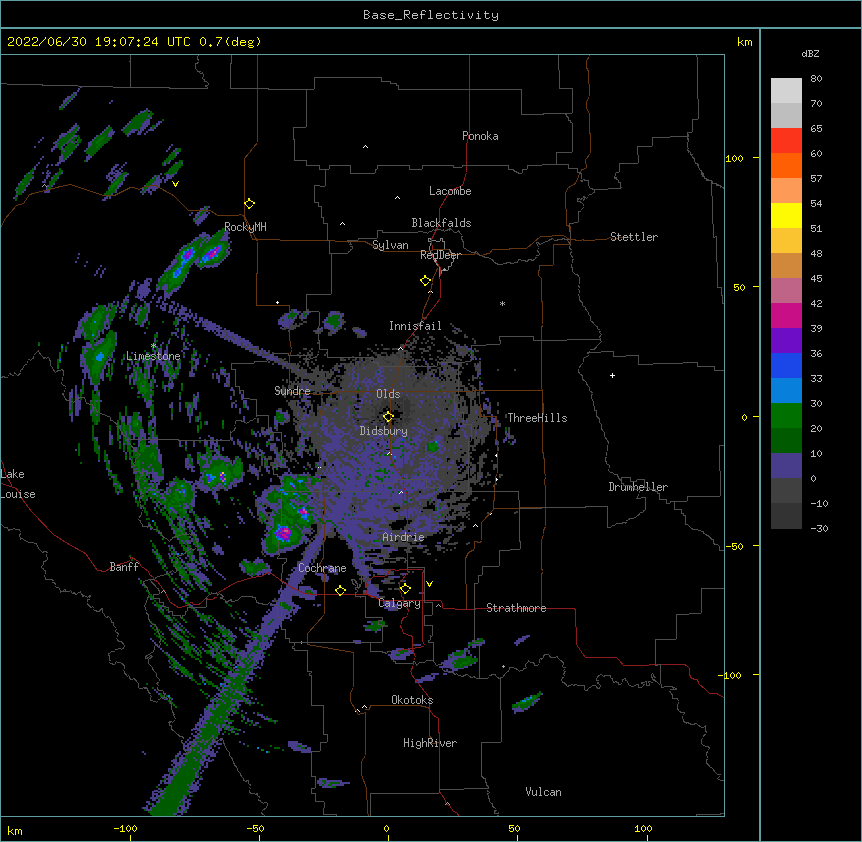Click the Base_Reflectivity title

tap(431, 15)
